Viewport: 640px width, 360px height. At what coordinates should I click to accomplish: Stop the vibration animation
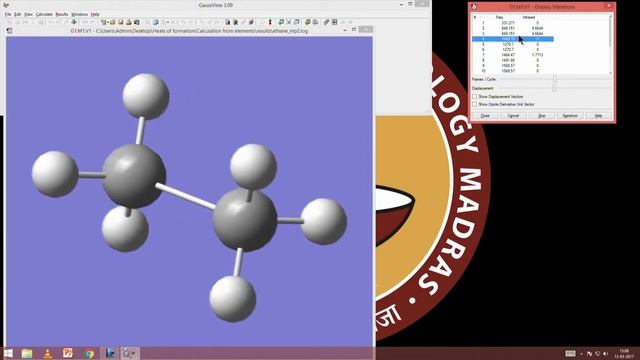tap(542, 116)
